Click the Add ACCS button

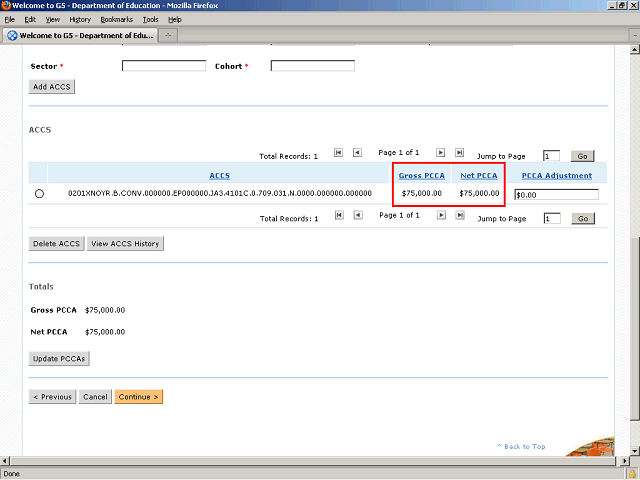(x=52, y=87)
